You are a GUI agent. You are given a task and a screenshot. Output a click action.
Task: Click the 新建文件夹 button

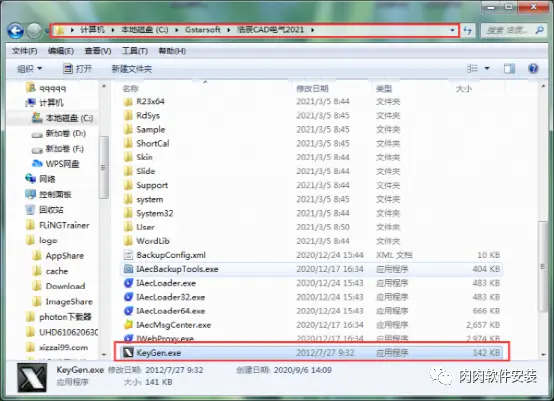[132, 69]
